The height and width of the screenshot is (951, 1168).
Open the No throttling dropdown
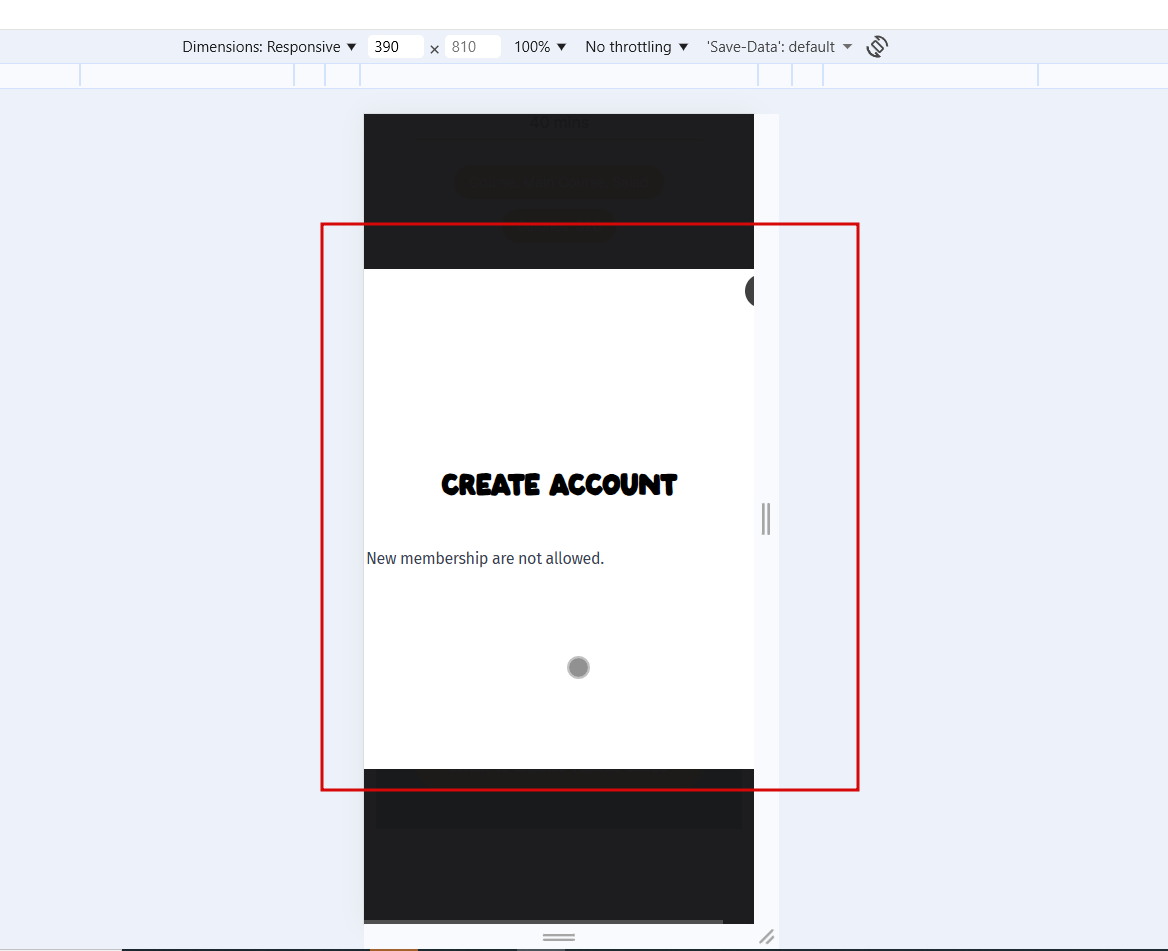coord(636,47)
